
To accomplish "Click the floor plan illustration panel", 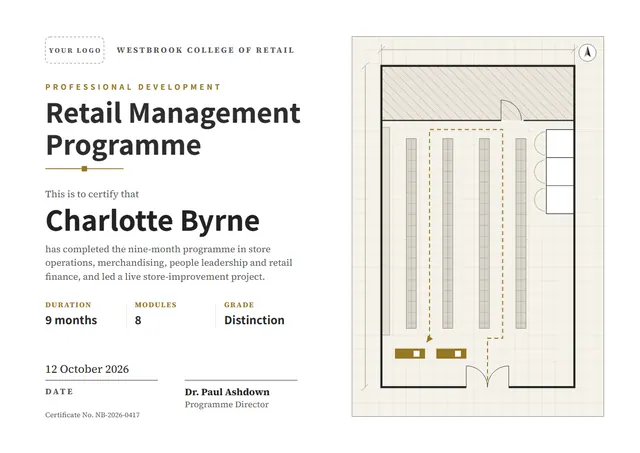I will point(478,226).
